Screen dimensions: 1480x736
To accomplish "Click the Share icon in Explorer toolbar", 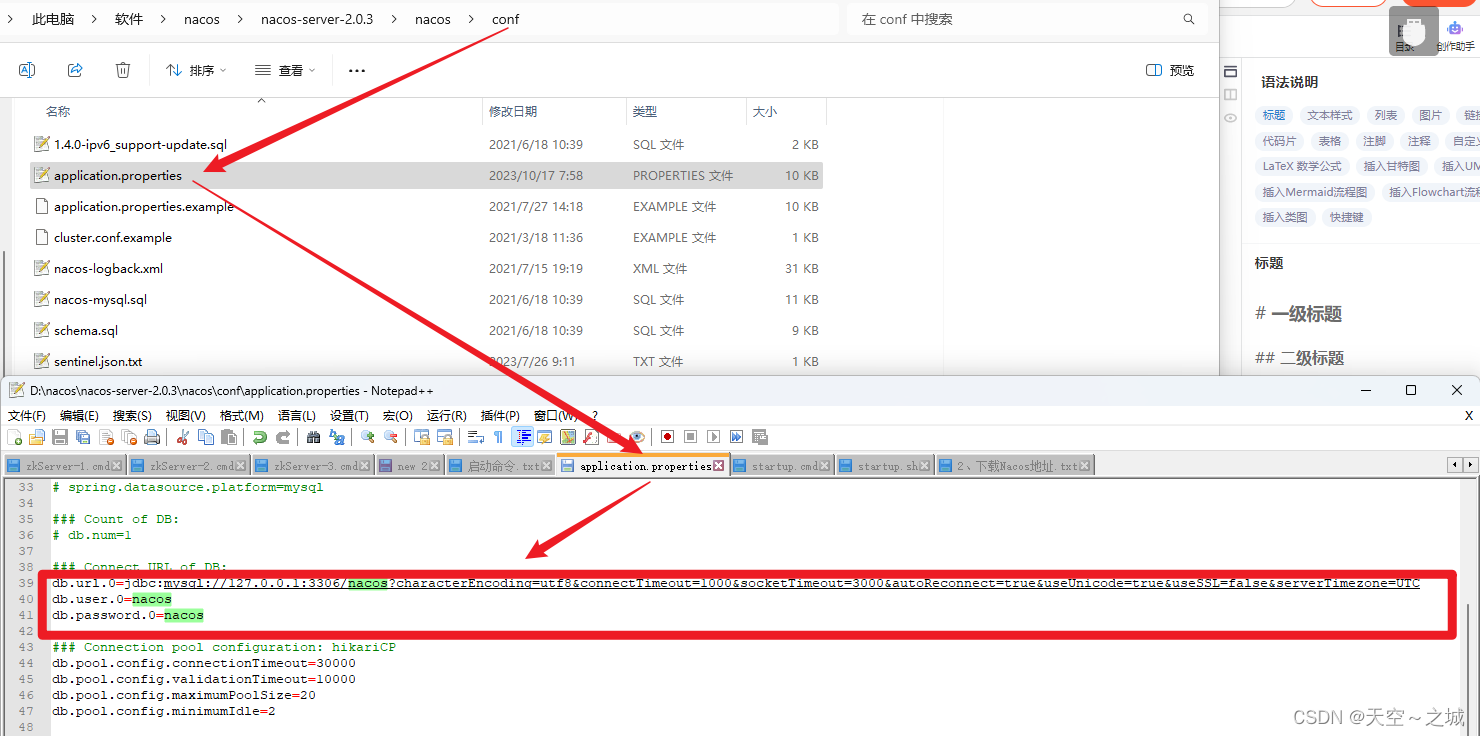I will tap(75, 70).
